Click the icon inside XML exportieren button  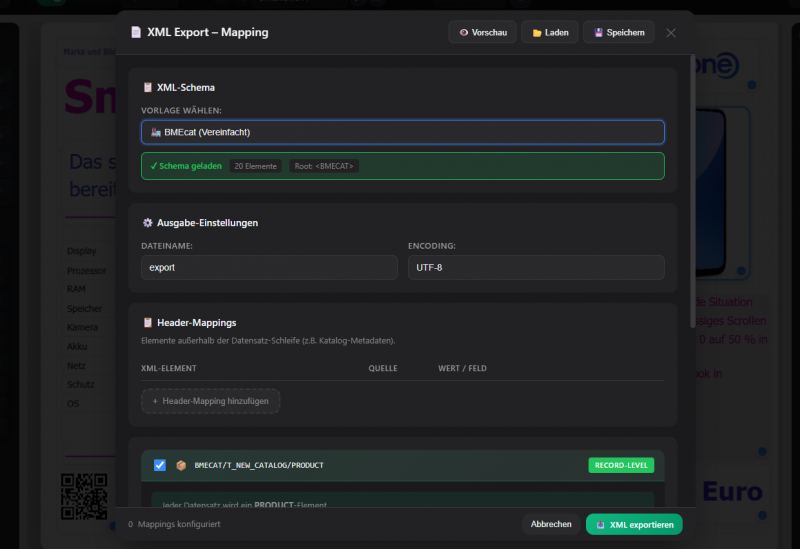pyautogui.click(x=601, y=525)
